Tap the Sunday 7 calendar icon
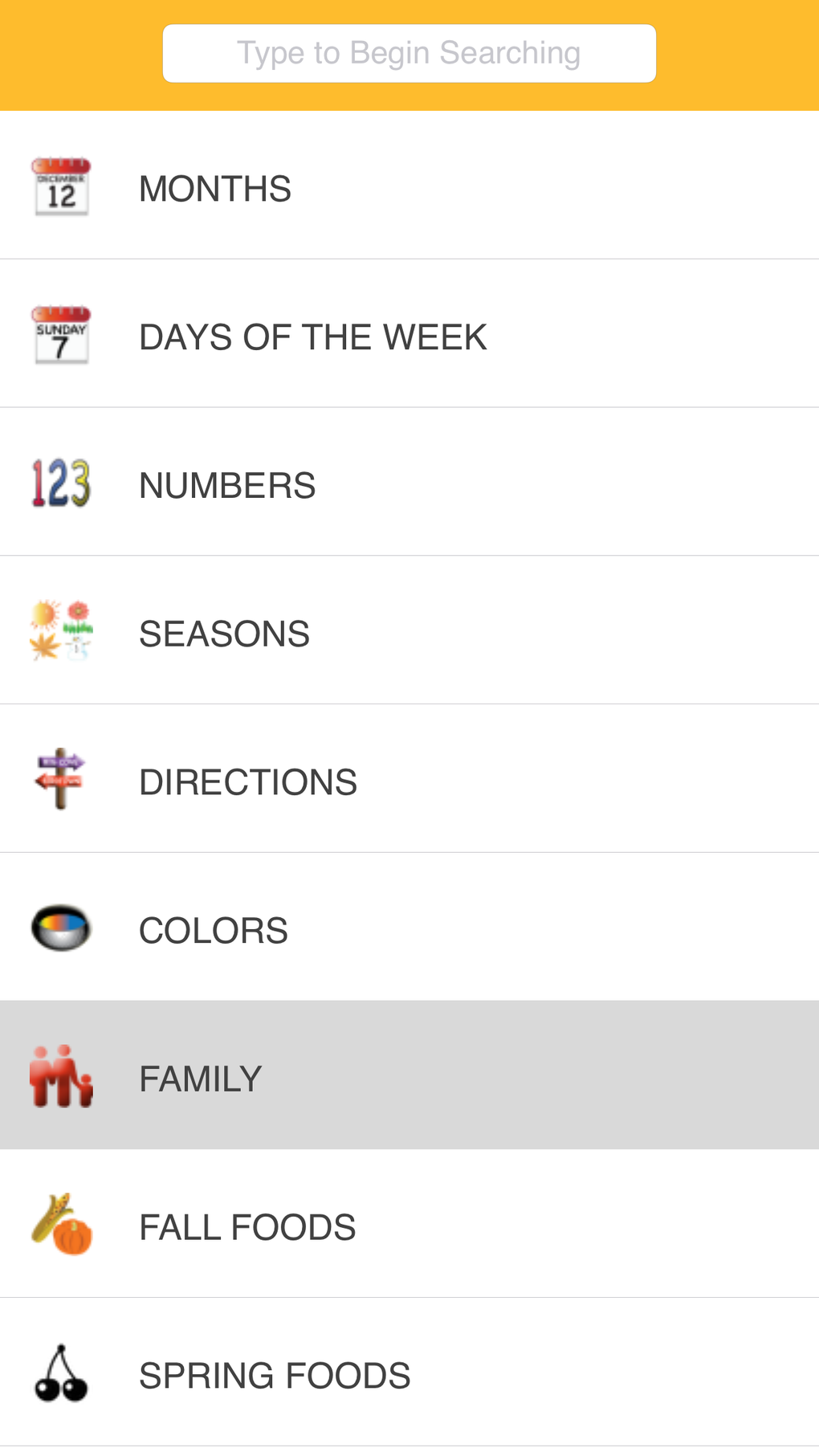819x1456 pixels. [61, 336]
